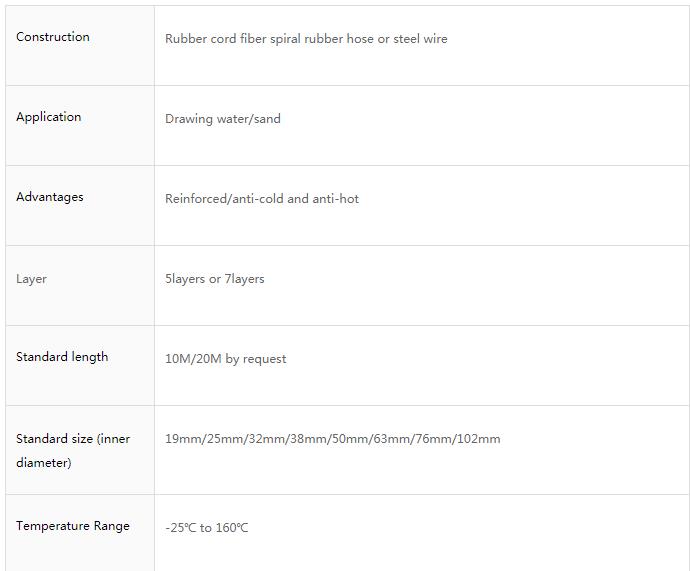Click the Standard size (inner diameter) label

[73, 450]
